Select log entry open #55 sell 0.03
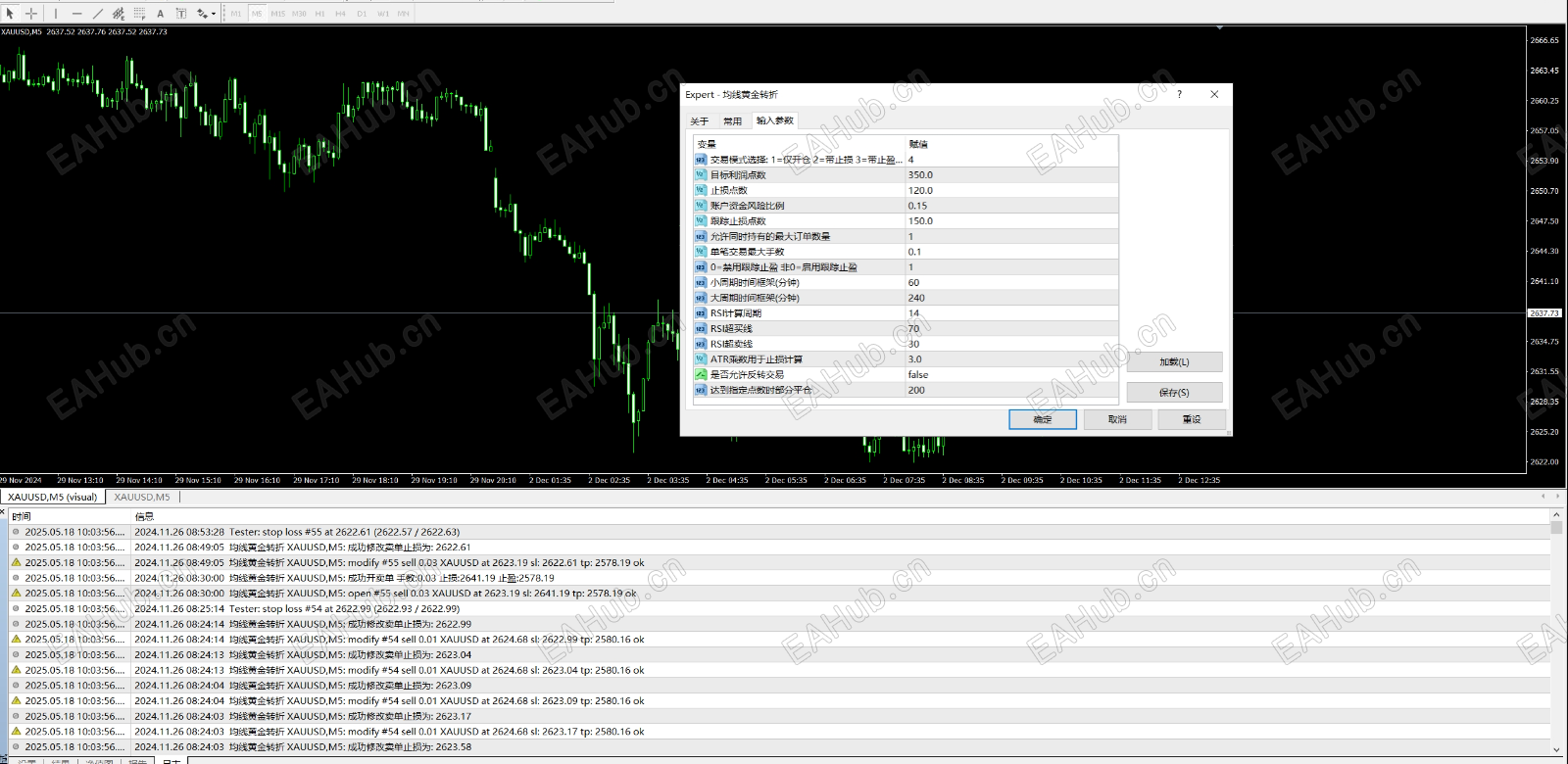The image size is (1568, 764). coord(779,594)
